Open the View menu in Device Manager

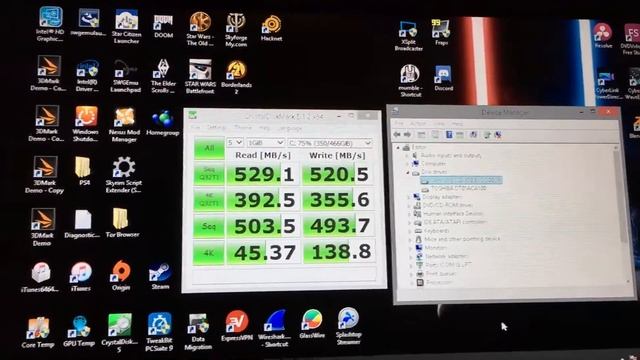[439, 123]
